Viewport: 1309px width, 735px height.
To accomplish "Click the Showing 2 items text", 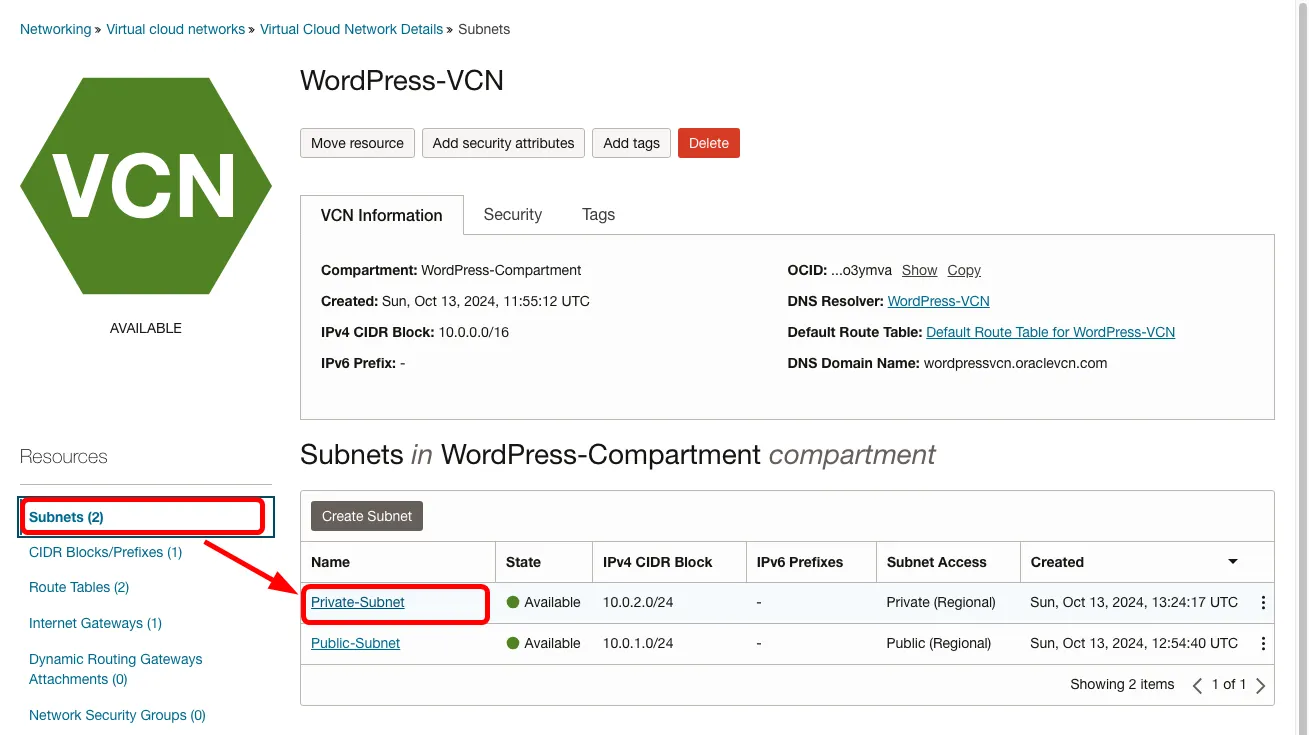I will coord(1122,684).
